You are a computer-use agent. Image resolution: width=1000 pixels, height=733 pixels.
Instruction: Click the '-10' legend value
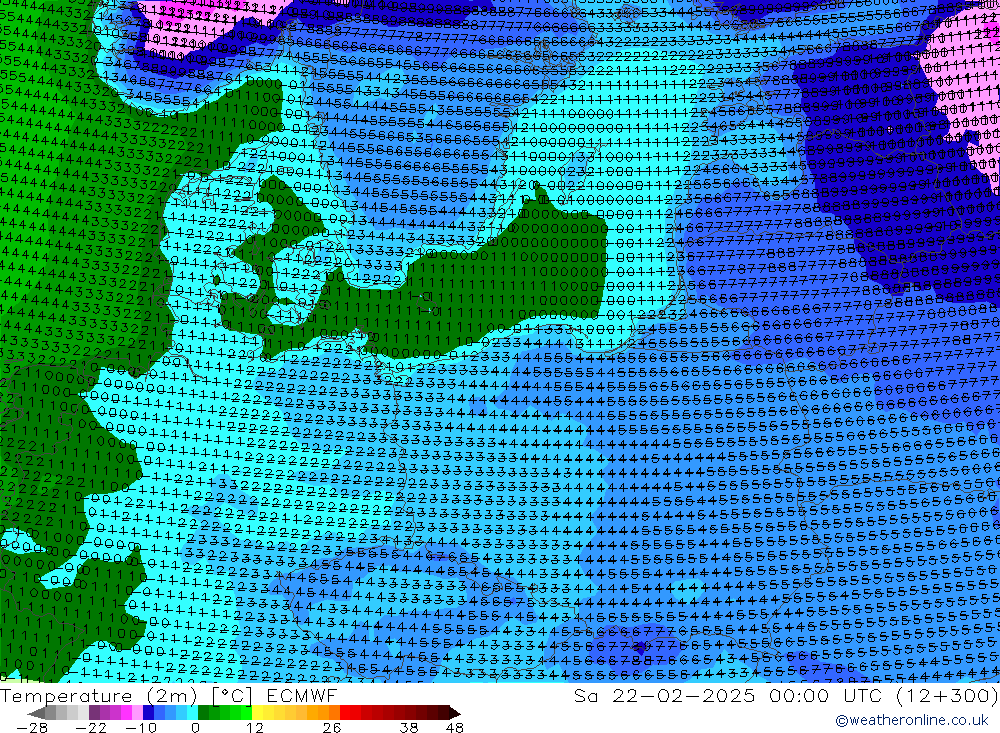(141, 727)
